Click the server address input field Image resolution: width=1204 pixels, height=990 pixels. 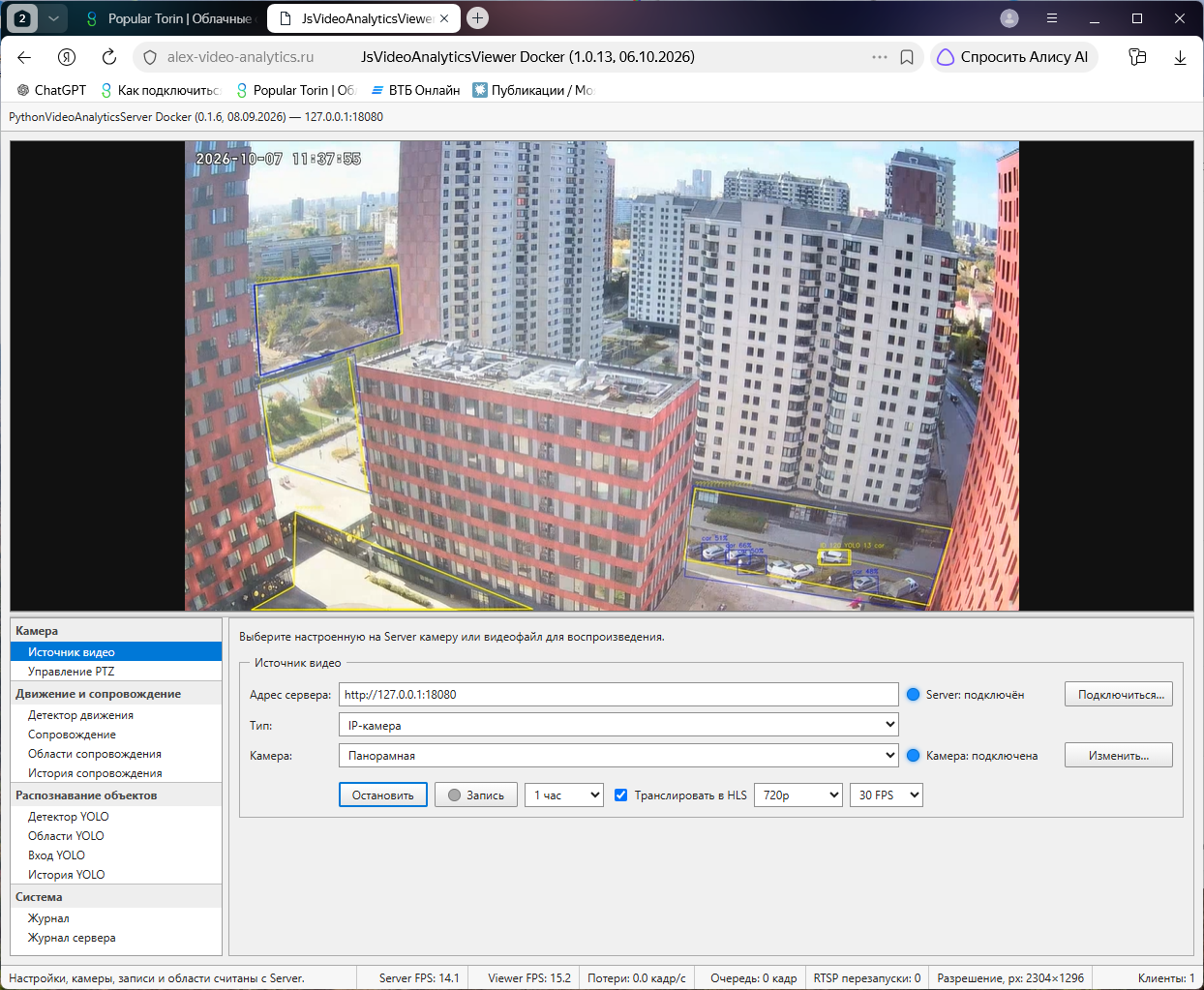618,694
